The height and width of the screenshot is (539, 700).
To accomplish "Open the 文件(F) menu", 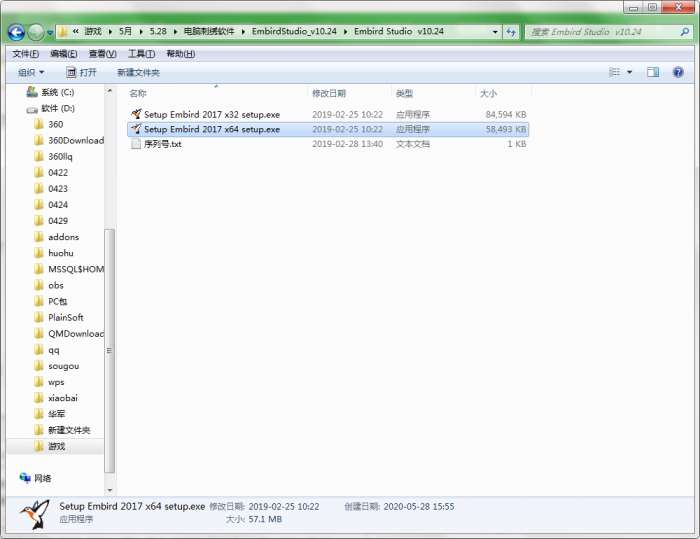I will [x=25, y=54].
